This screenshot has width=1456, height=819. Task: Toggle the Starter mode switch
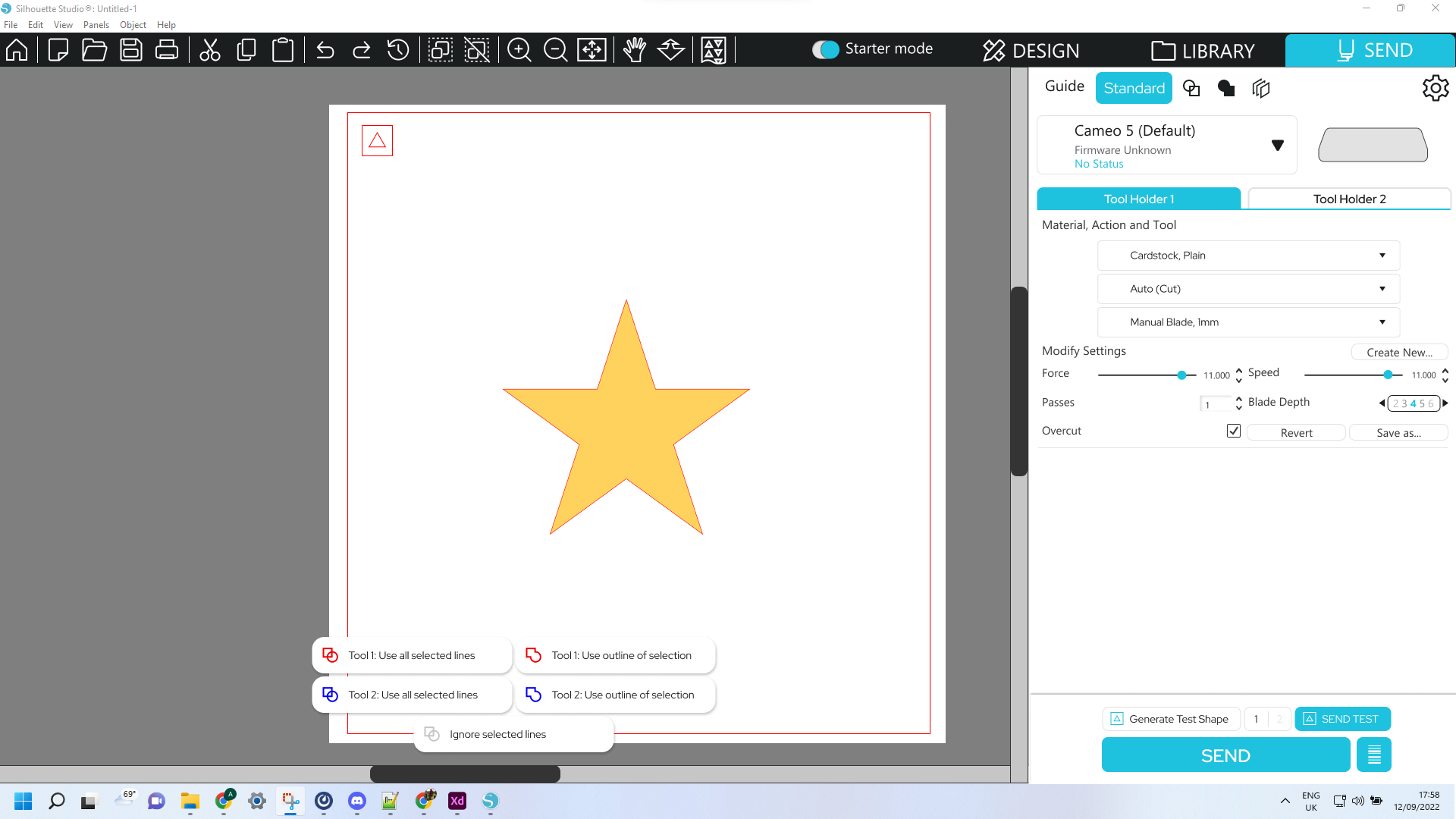click(x=826, y=49)
